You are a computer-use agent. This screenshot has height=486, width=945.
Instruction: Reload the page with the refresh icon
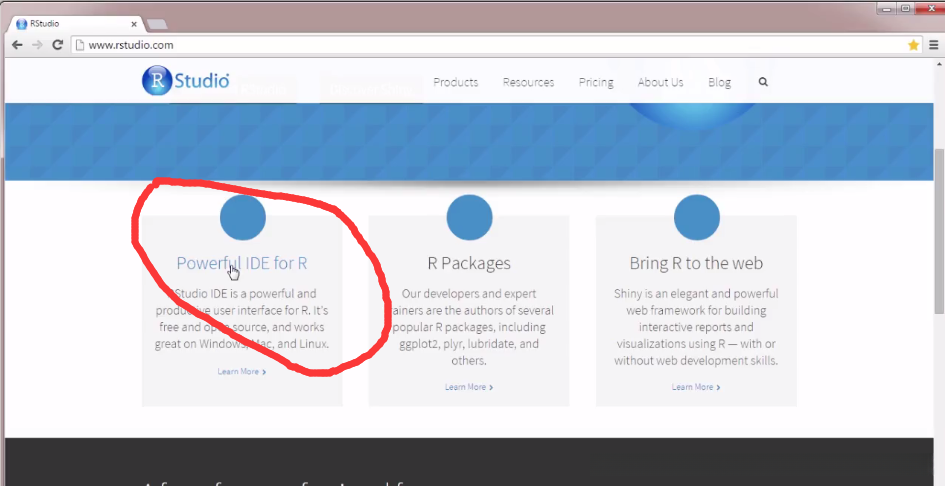click(57, 45)
